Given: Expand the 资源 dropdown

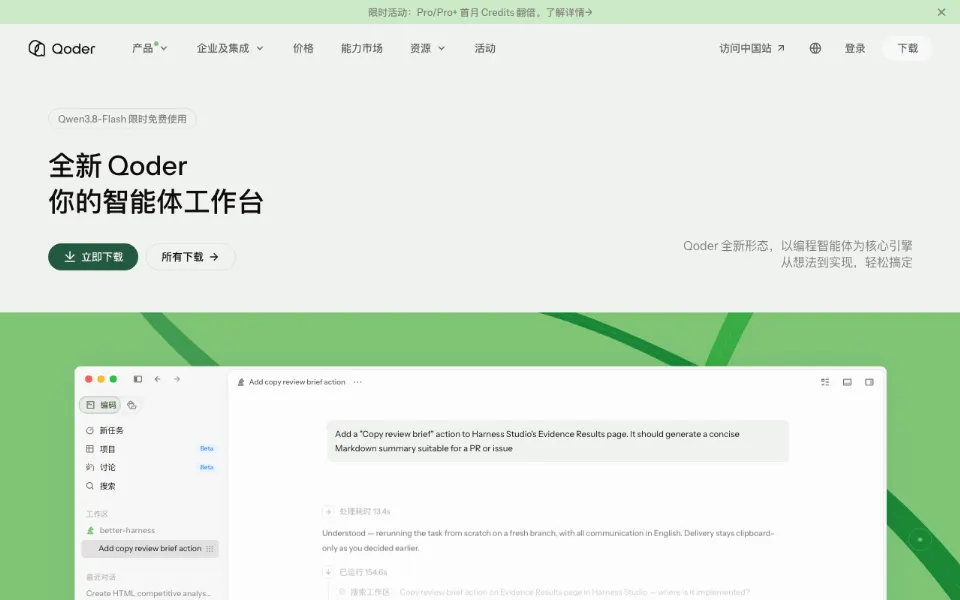Looking at the screenshot, I should 427,48.
